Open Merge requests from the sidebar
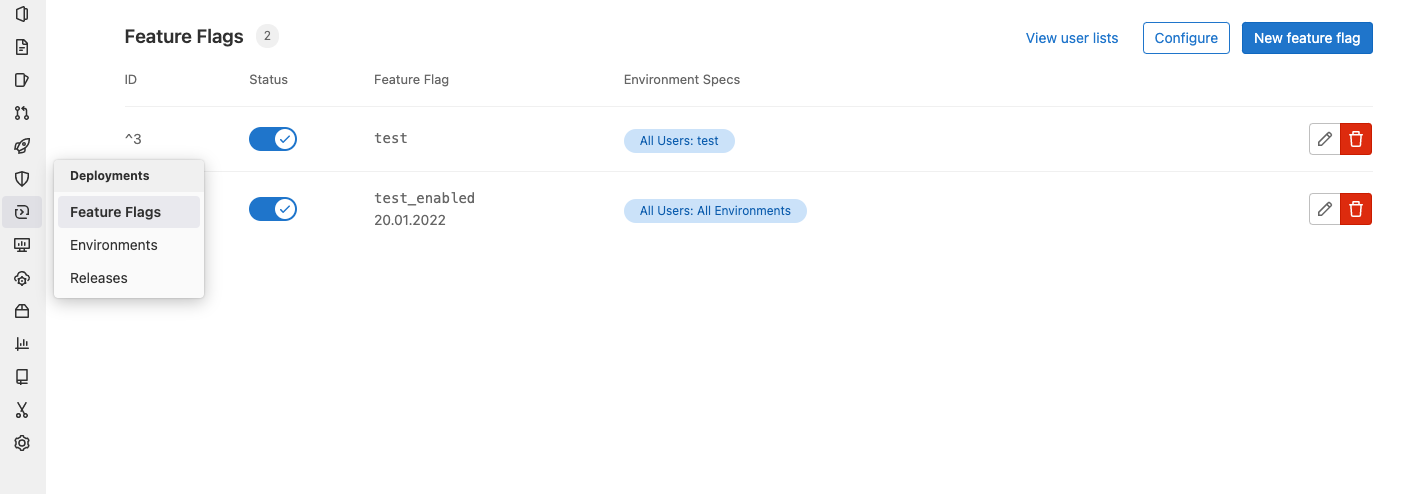The image size is (1410, 494). 22,113
